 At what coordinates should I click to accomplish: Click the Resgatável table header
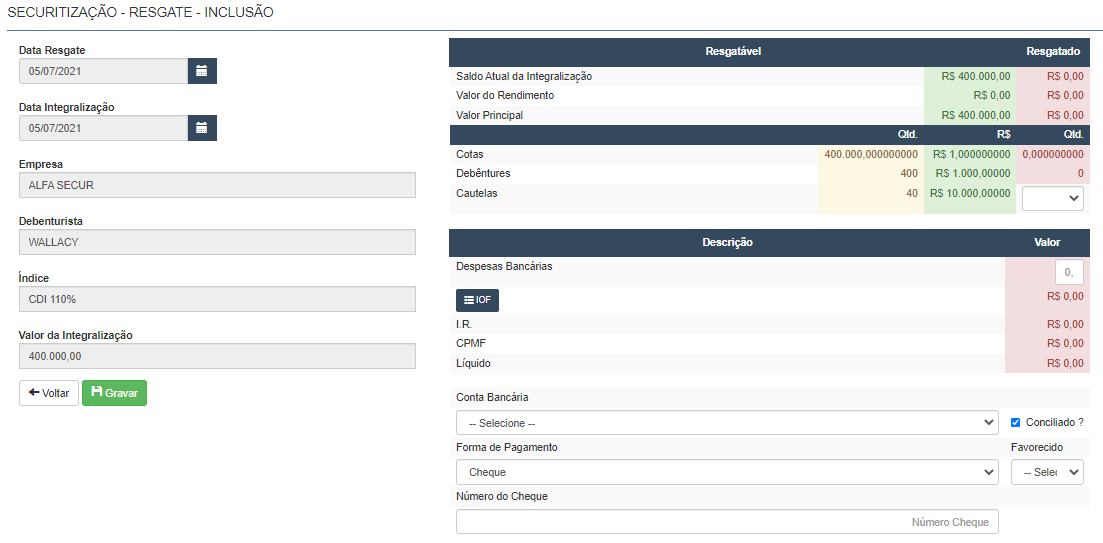click(x=733, y=51)
